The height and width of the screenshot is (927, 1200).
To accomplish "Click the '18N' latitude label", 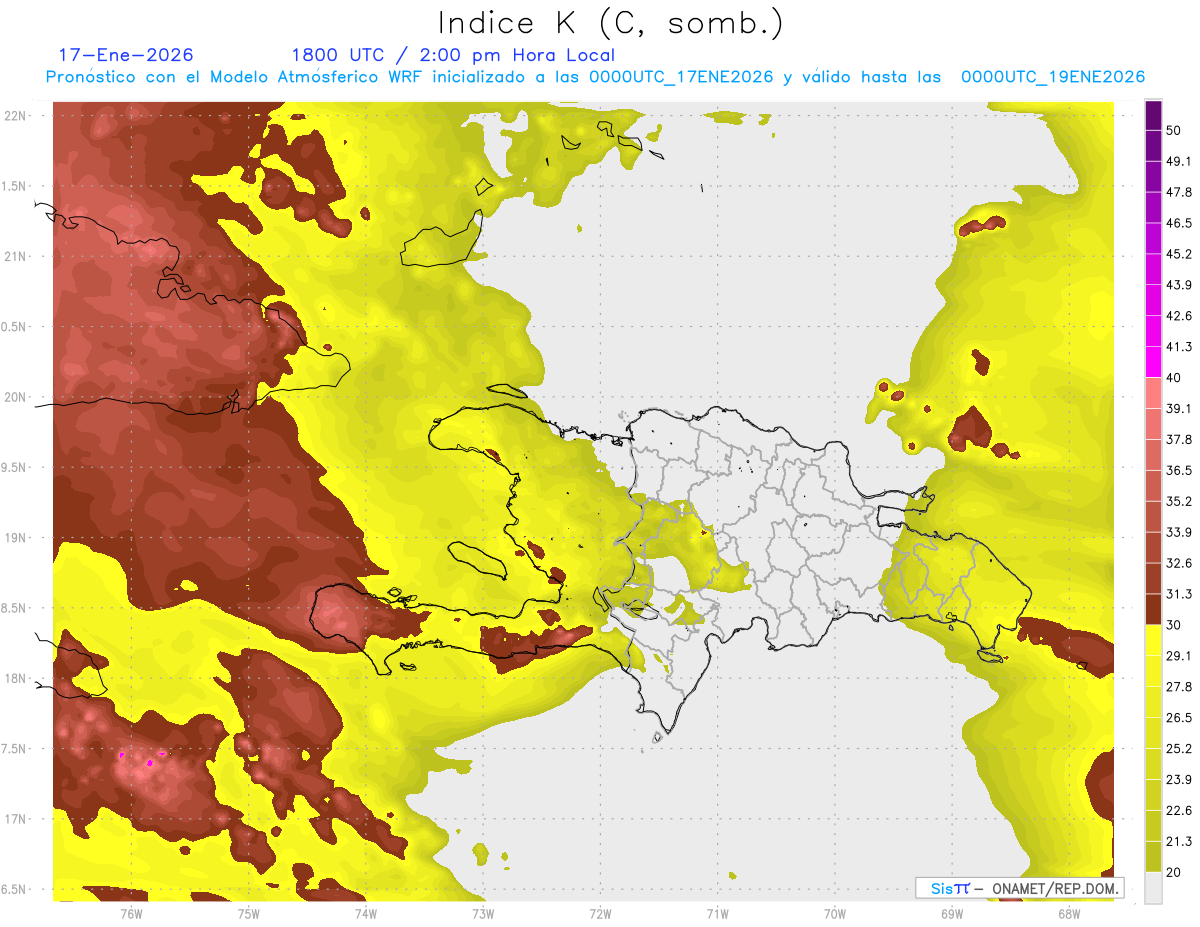I will click(x=17, y=679).
